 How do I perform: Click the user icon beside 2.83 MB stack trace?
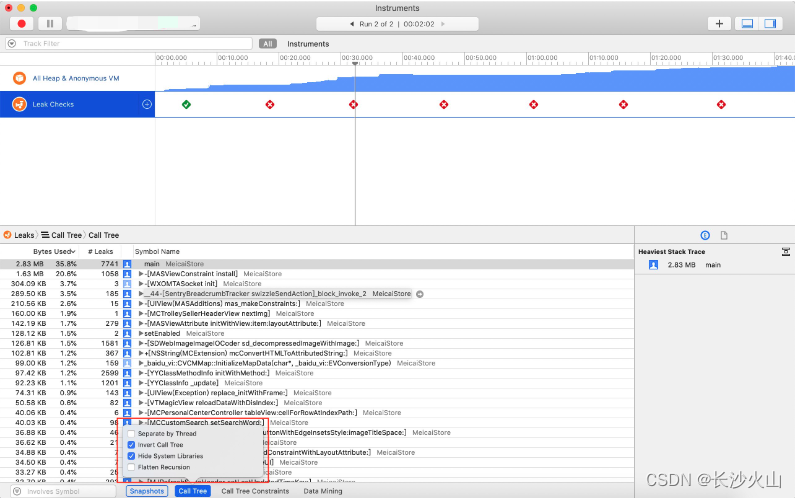click(653, 265)
